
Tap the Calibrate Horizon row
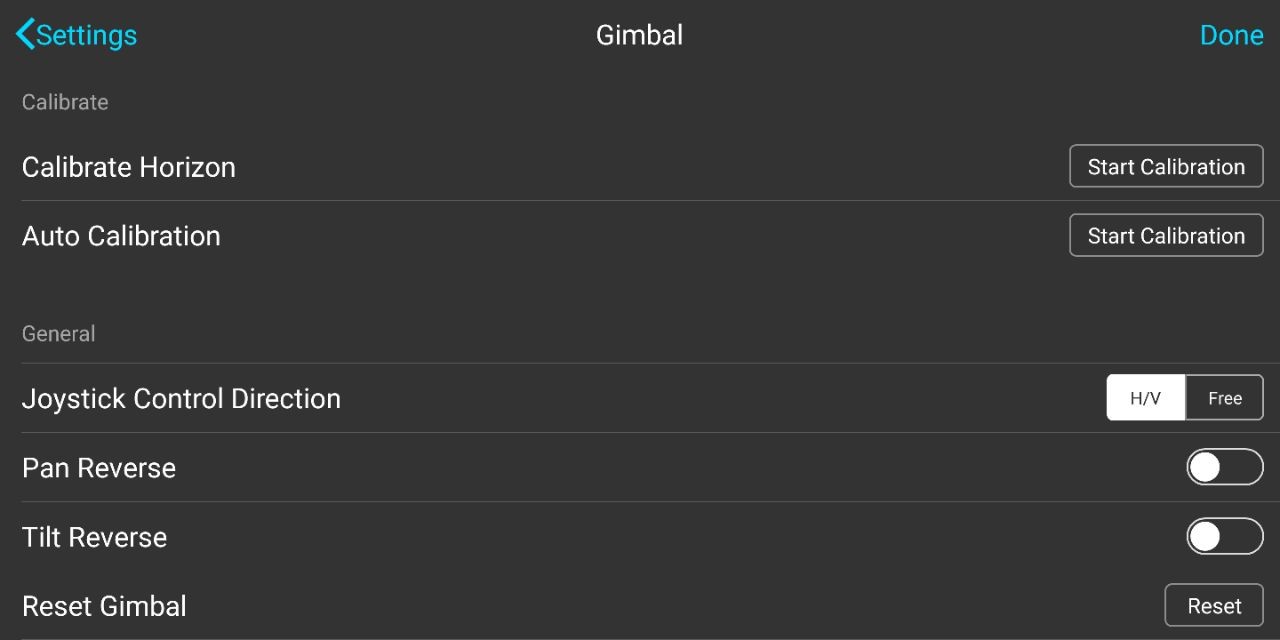click(128, 167)
